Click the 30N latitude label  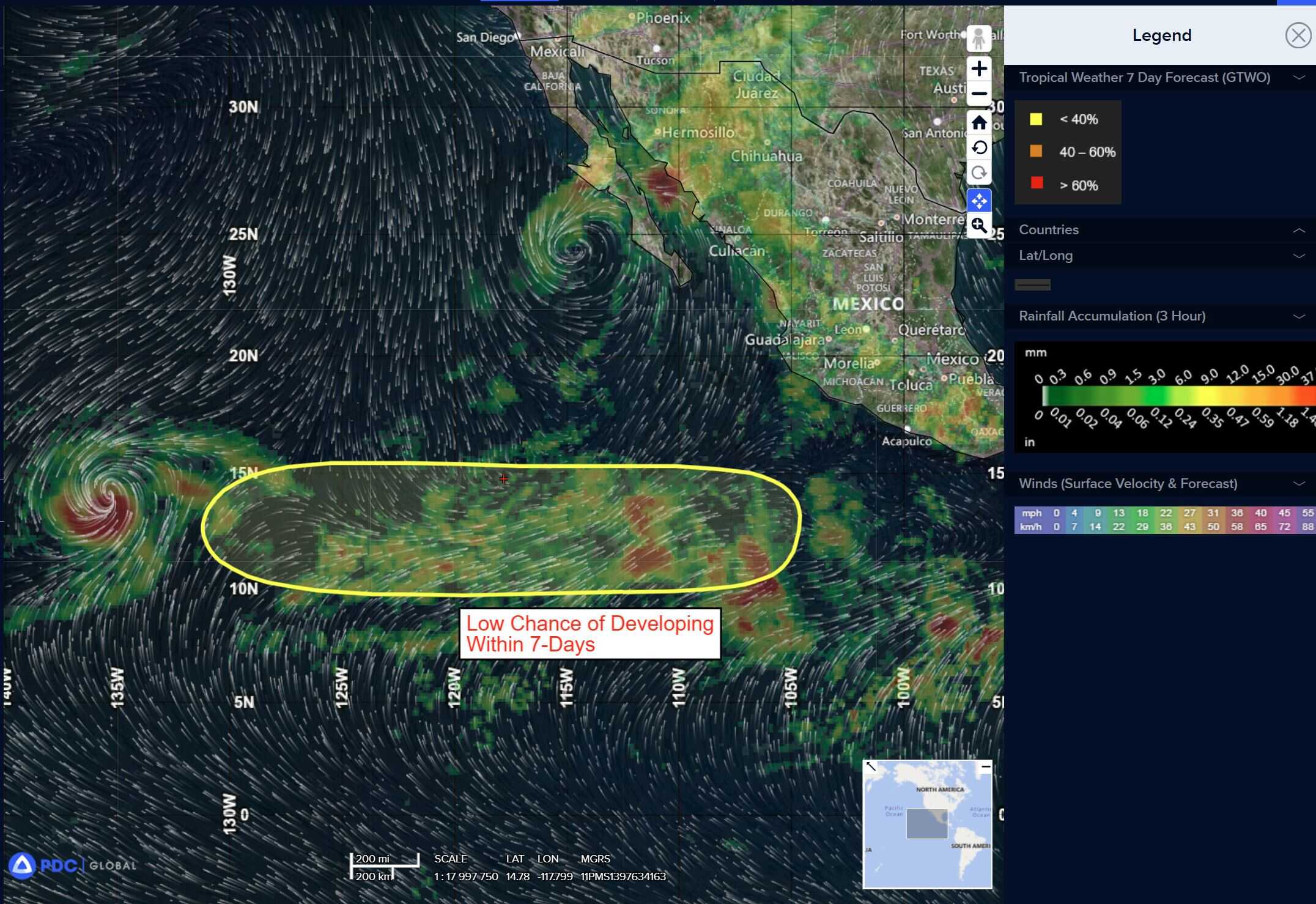243,107
